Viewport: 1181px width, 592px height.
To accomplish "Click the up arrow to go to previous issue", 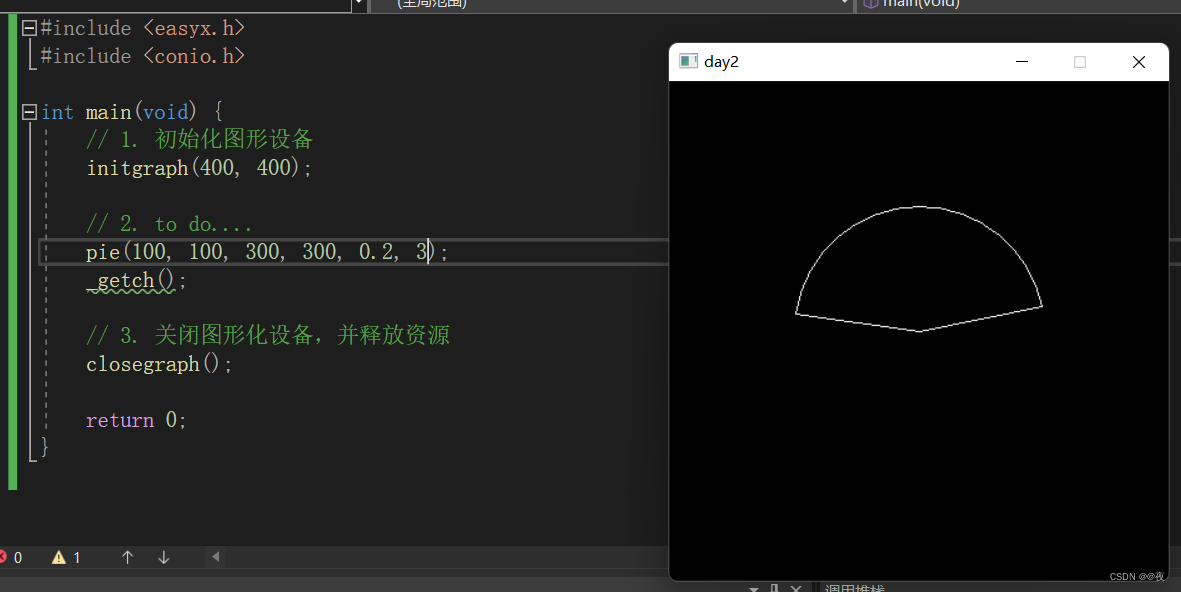I will click(128, 557).
